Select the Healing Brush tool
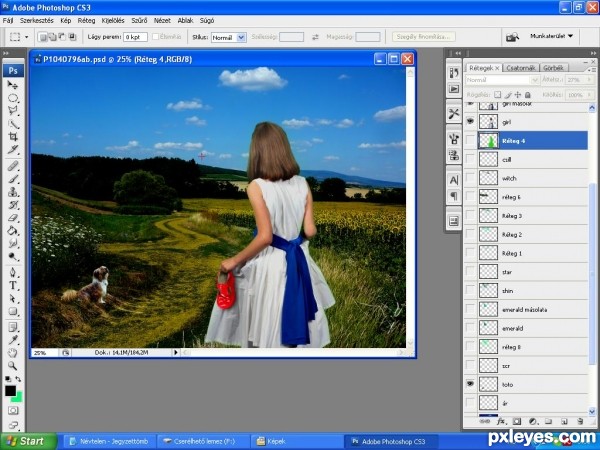This screenshot has height=450, width=600. 13,166
